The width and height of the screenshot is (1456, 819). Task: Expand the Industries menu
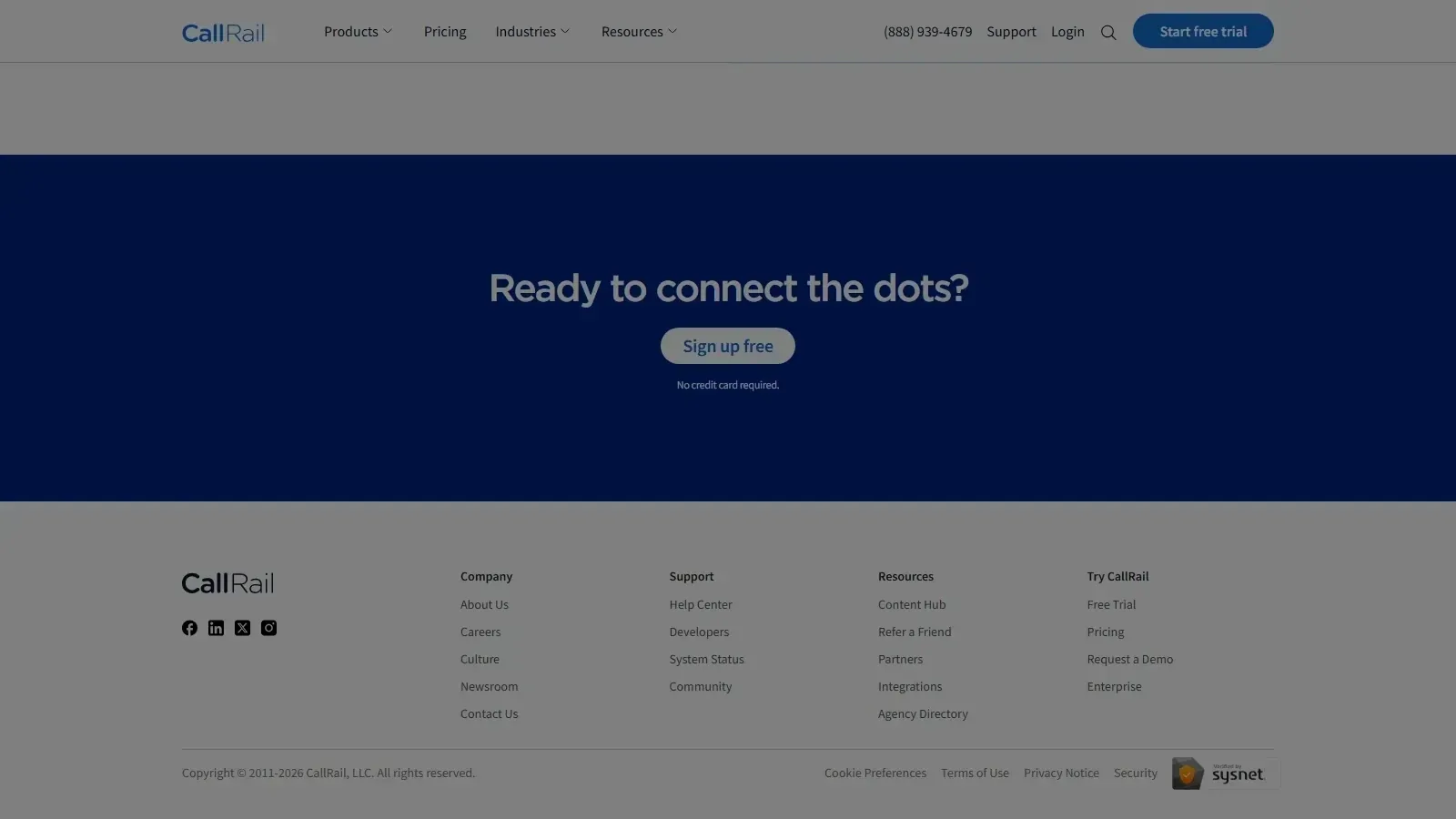tap(532, 32)
